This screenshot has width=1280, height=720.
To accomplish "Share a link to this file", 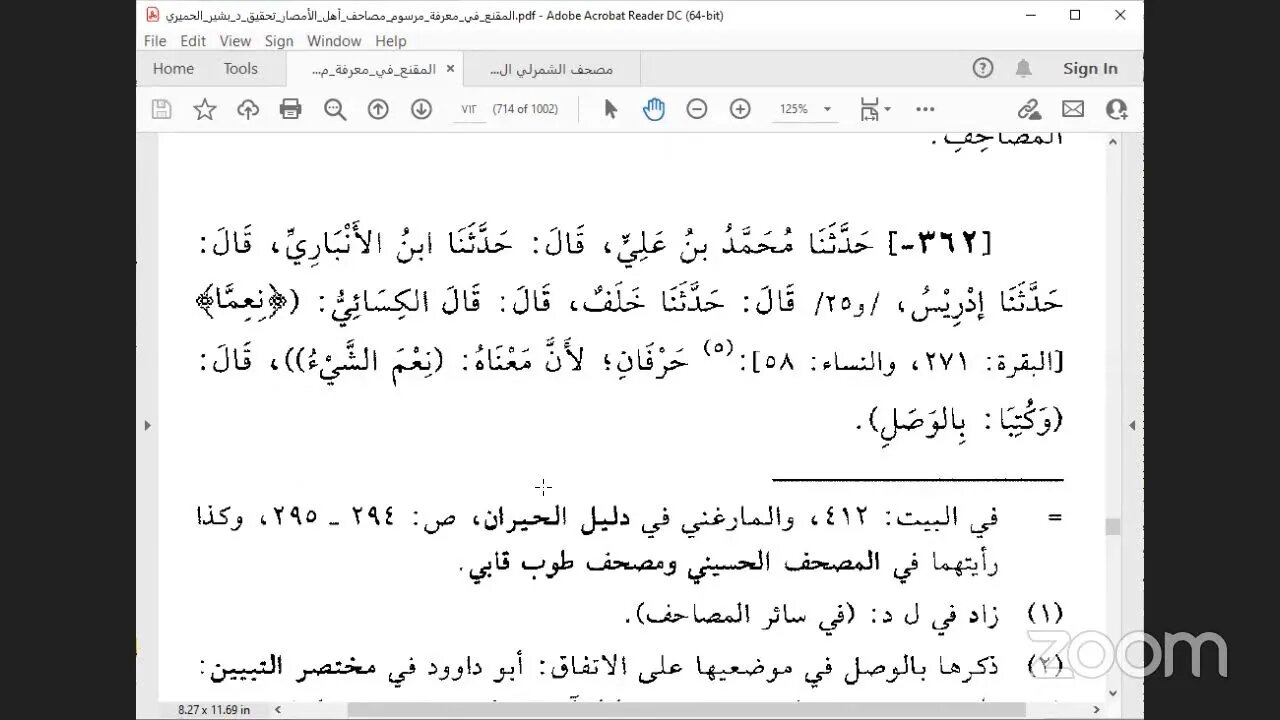I will coord(1029,109).
